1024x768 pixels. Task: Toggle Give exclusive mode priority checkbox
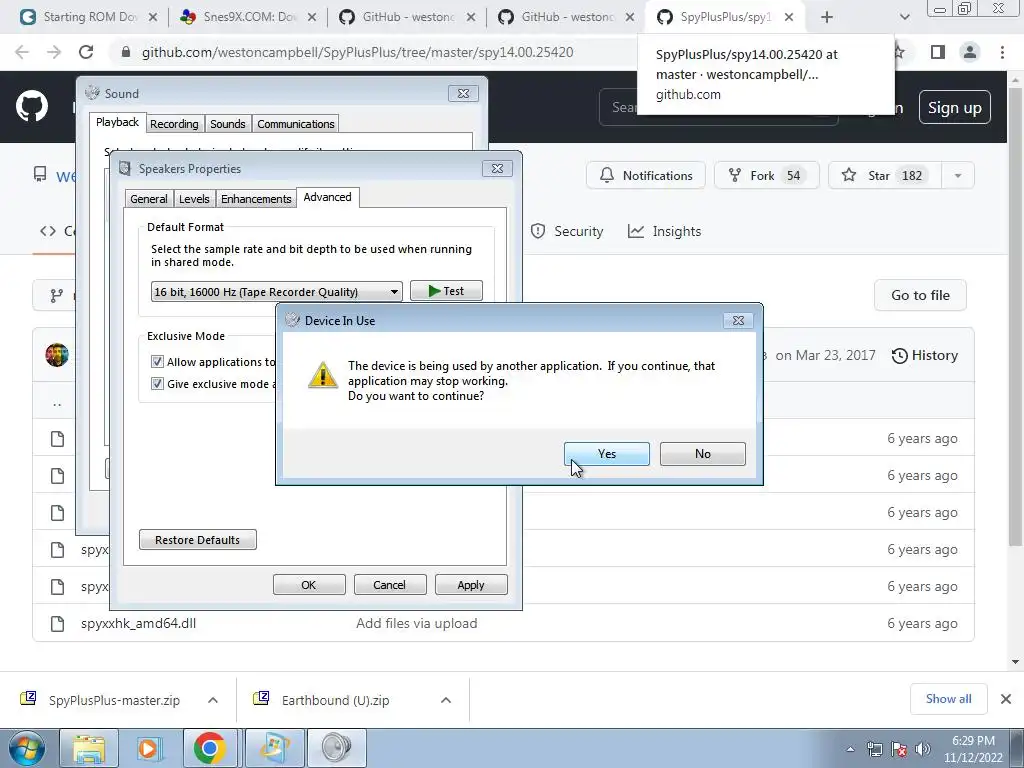click(x=157, y=383)
